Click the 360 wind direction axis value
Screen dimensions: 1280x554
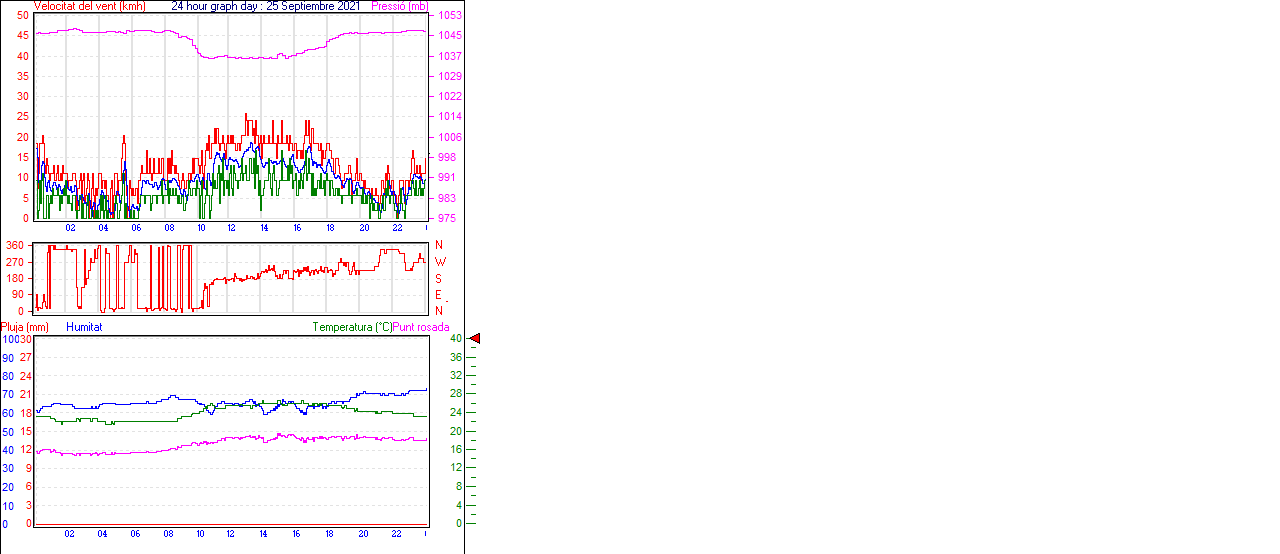[15, 245]
